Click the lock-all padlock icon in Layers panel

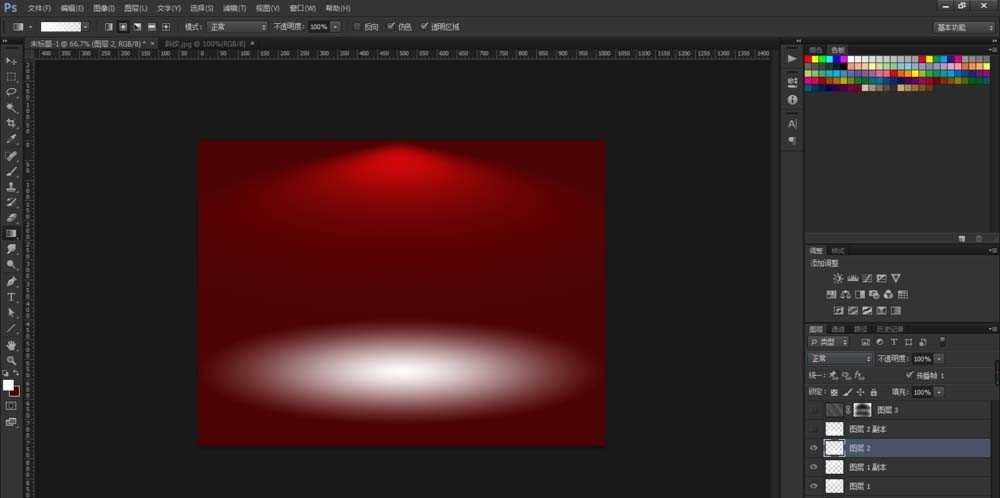tap(874, 392)
